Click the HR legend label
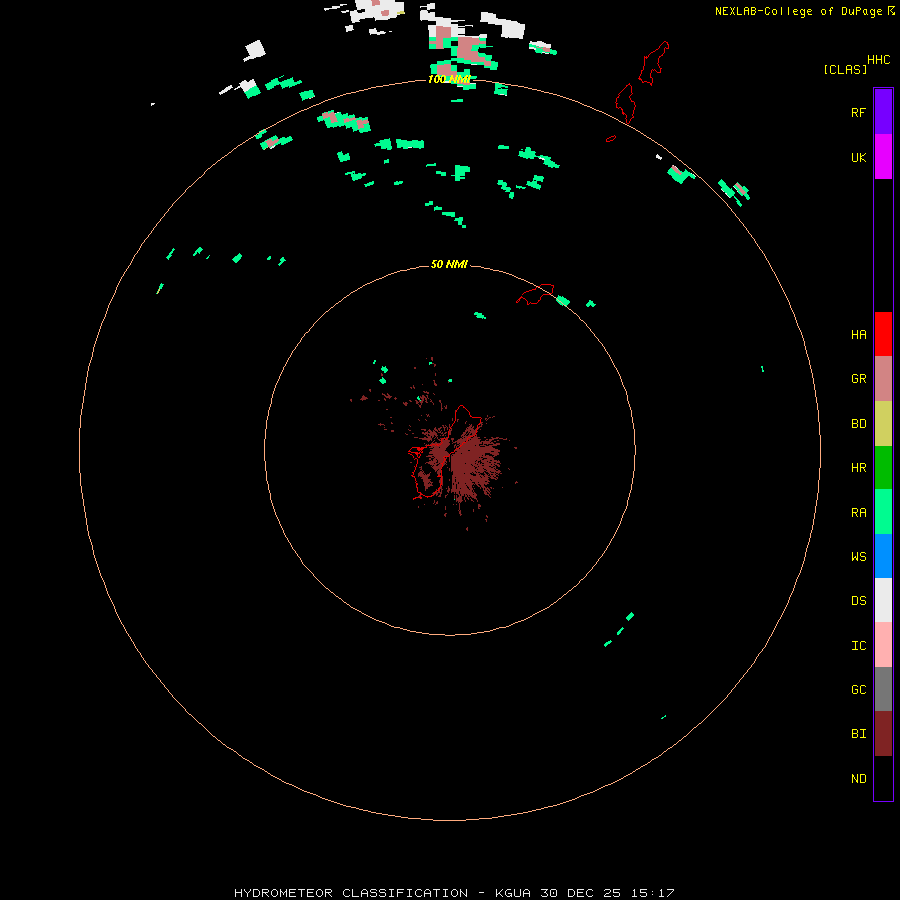This screenshot has width=900, height=900. (858, 468)
